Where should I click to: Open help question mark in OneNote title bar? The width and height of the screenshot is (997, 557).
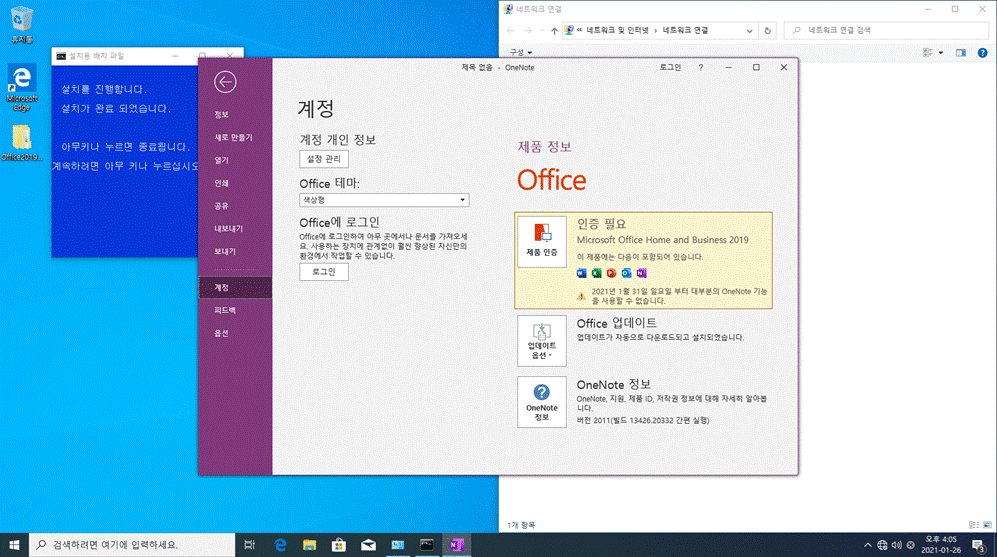[x=701, y=67]
